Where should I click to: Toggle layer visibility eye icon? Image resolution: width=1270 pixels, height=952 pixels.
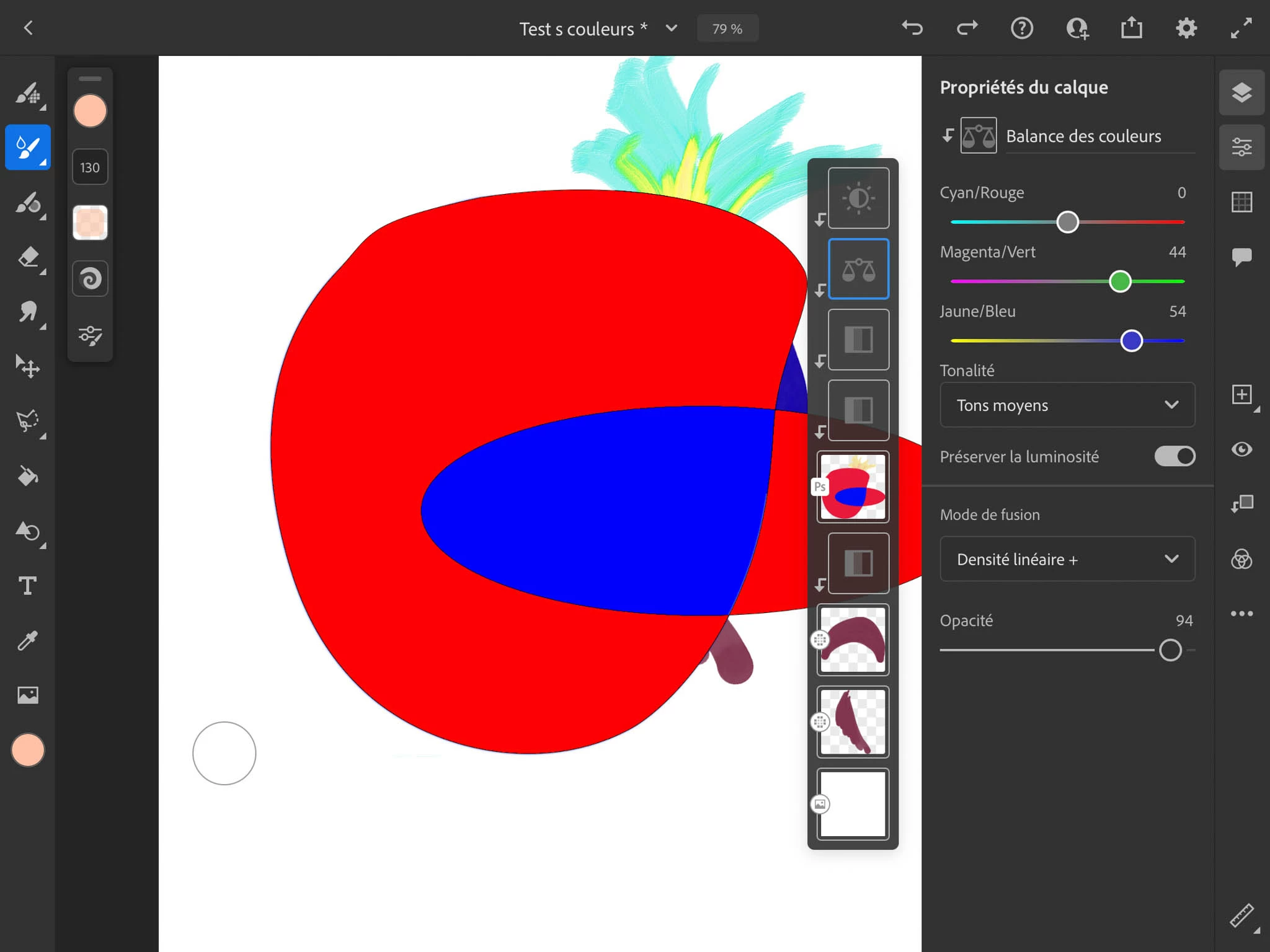[1241, 449]
